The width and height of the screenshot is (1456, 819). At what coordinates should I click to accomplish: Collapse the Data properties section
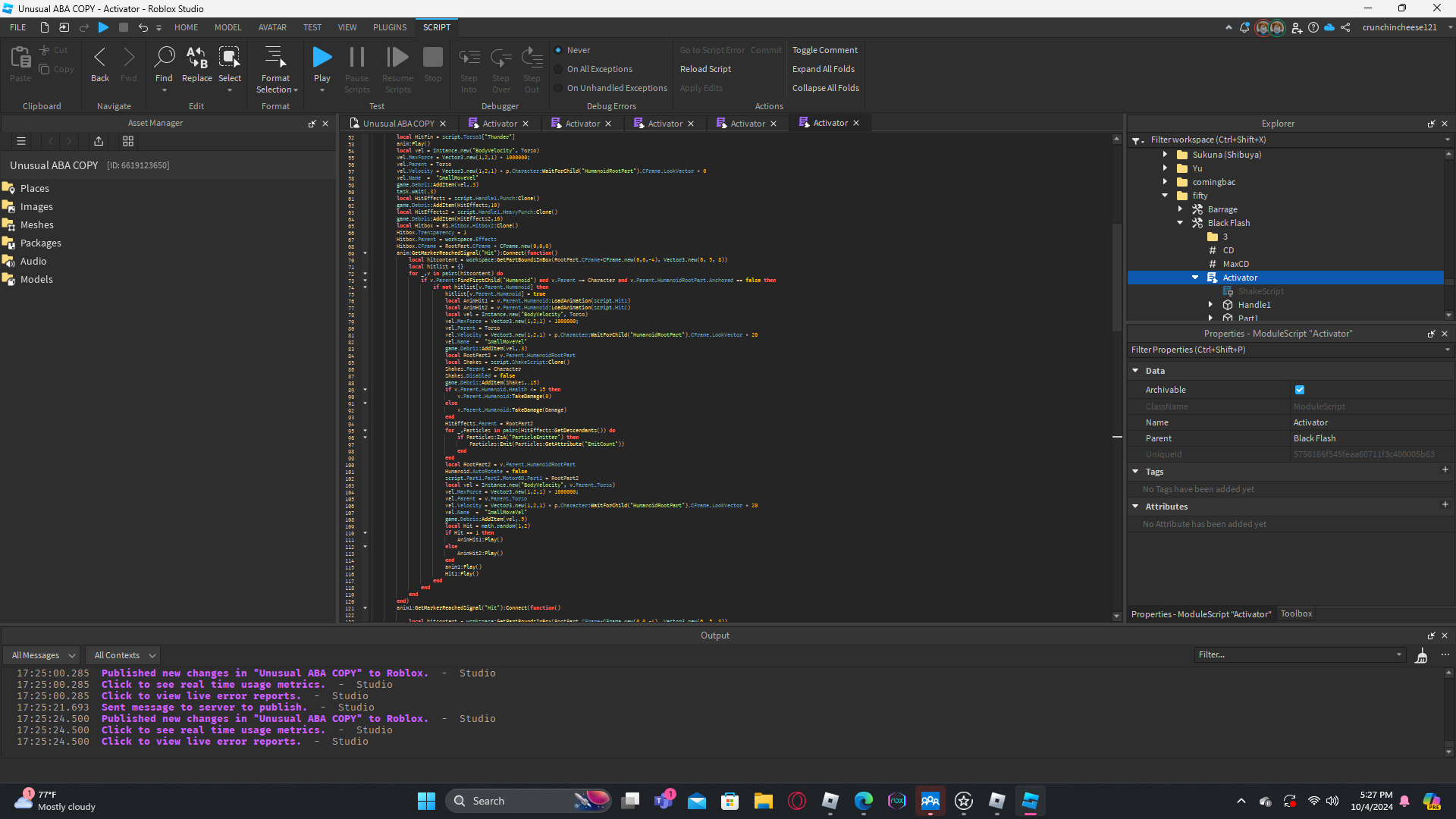1136,371
